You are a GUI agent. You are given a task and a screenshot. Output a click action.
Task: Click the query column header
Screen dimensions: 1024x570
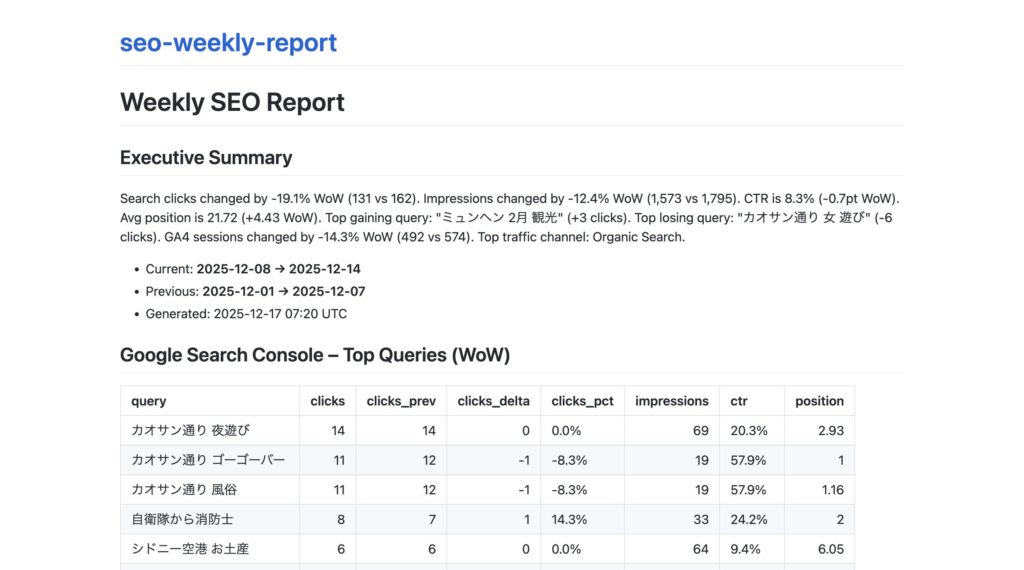coord(150,401)
